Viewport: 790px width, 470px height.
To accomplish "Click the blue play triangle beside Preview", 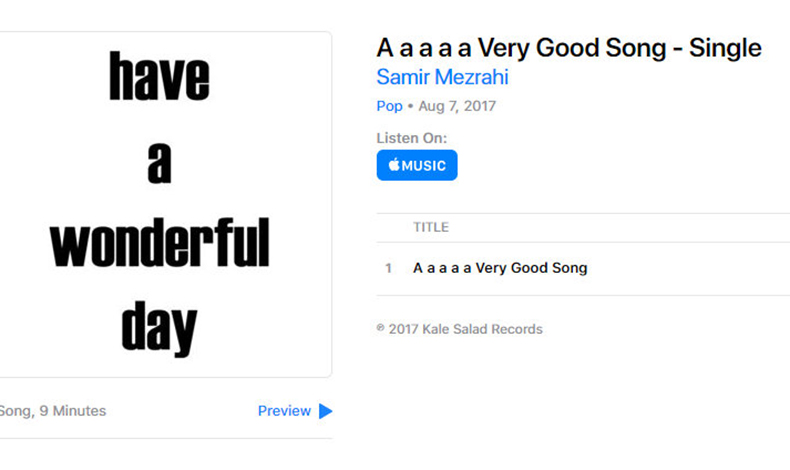I will click(325, 411).
